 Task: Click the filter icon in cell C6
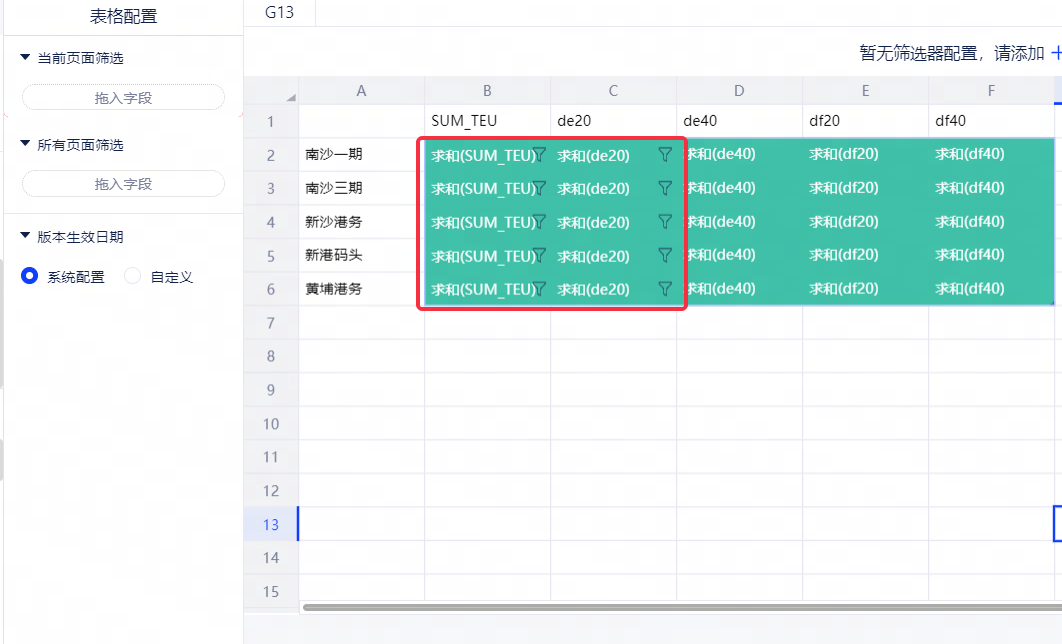point(665,289)
